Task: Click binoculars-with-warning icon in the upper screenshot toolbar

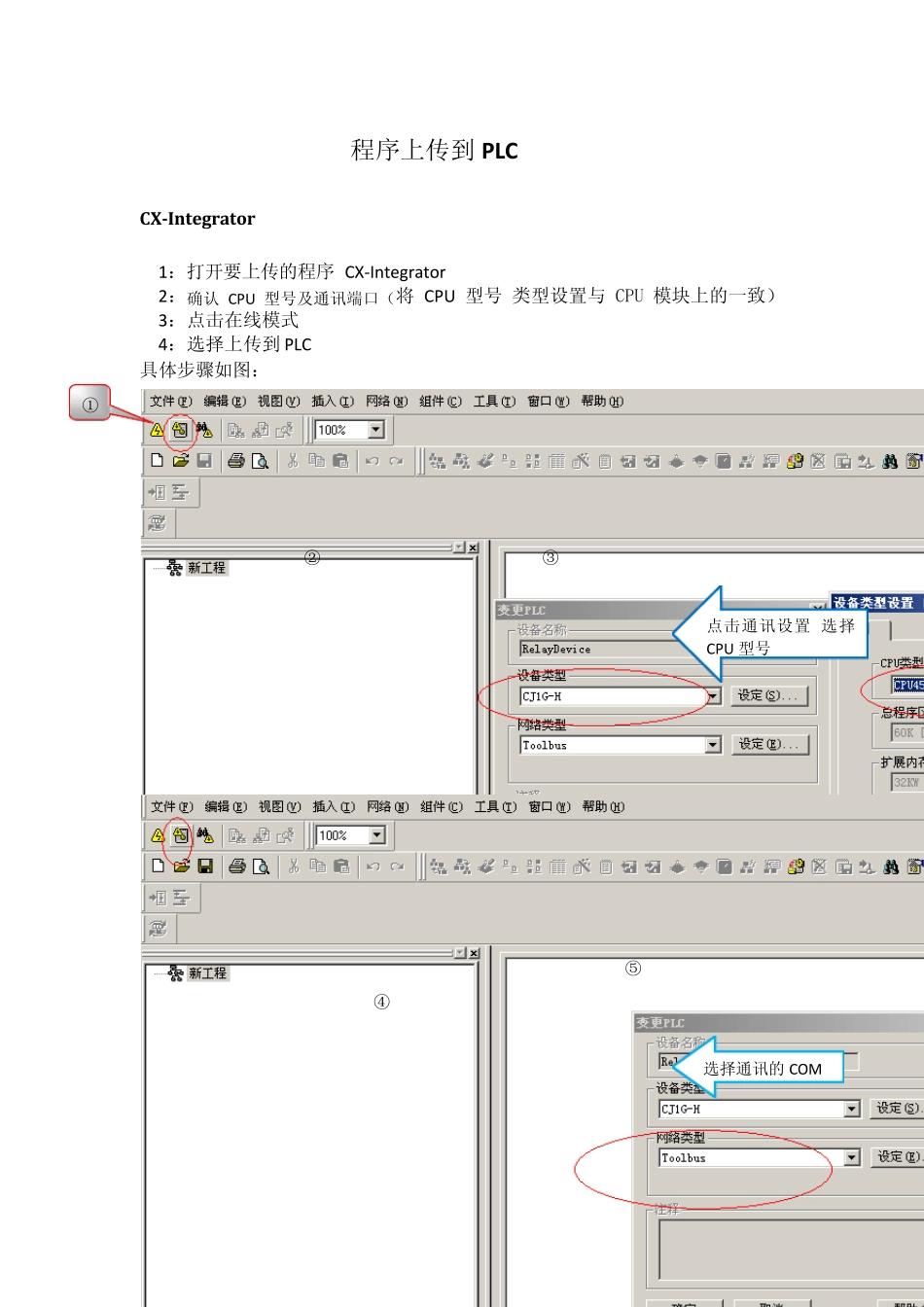Action: point(204,429)
